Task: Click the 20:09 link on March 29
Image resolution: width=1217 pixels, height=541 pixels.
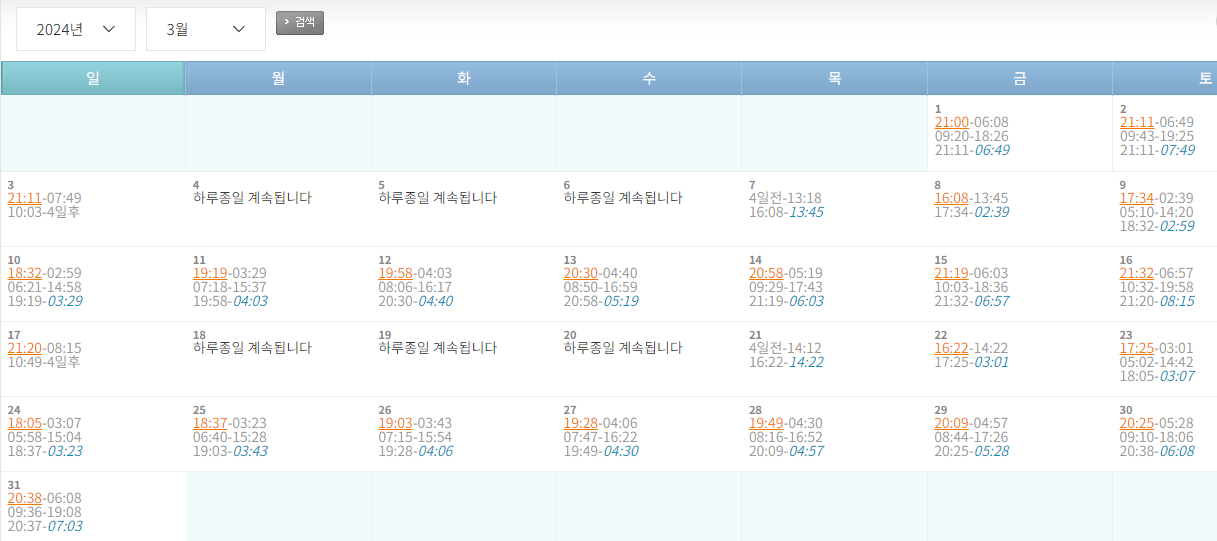Action: 952,423
